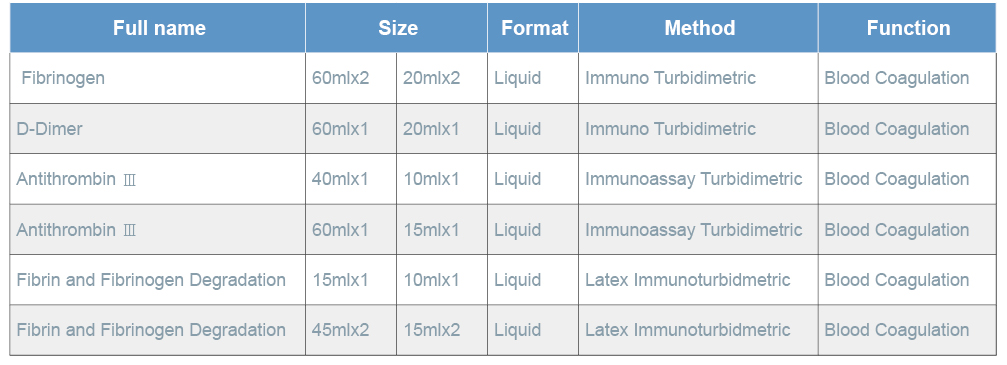The image size is (1007, 365).
Task: Select the Fibrinogen row name
Action: click(63, 78)
